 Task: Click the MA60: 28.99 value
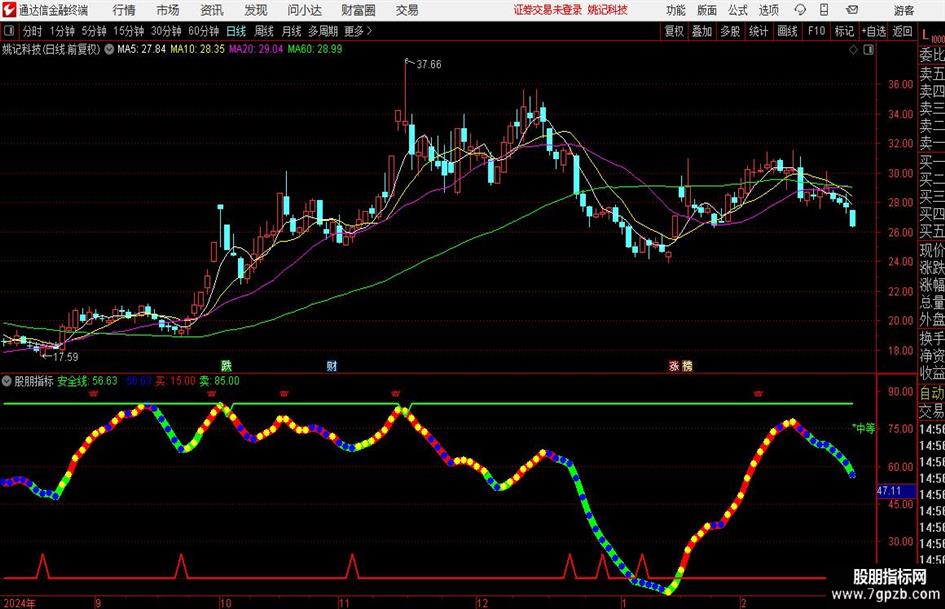[x=315, y=49]
